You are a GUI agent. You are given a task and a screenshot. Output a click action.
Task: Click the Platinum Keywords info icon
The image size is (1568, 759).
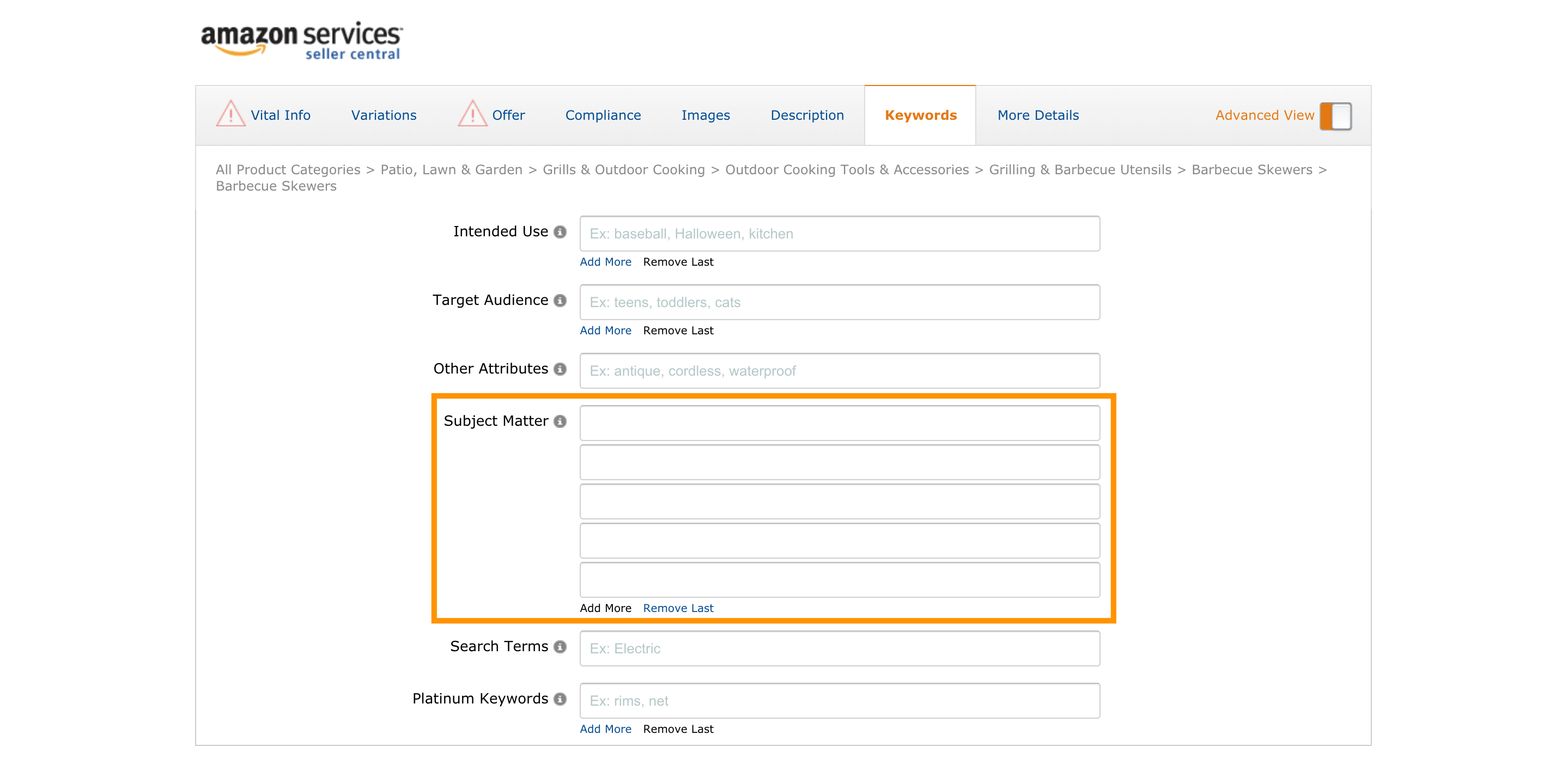[560, 699]
